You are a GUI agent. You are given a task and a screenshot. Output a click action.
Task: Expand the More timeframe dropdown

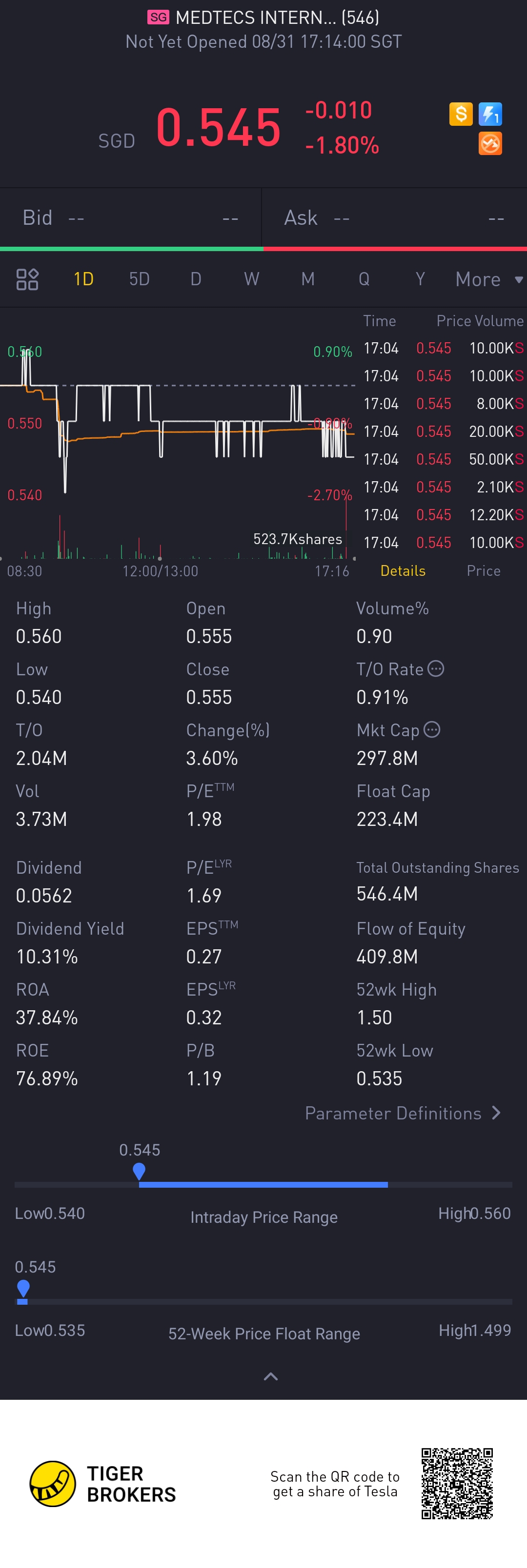coord(488,279)
